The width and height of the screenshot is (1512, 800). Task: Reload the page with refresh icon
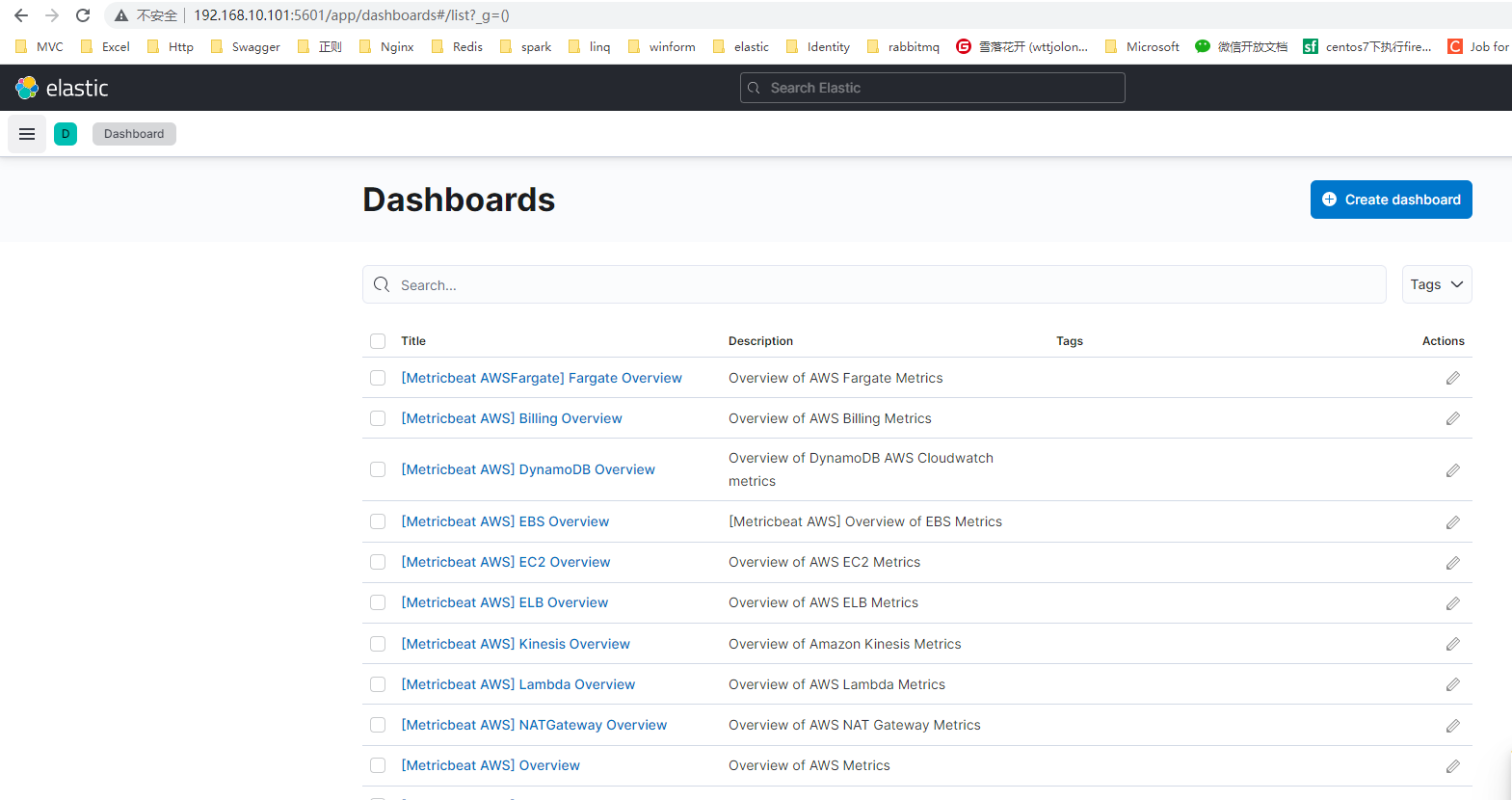pos(83,15)
